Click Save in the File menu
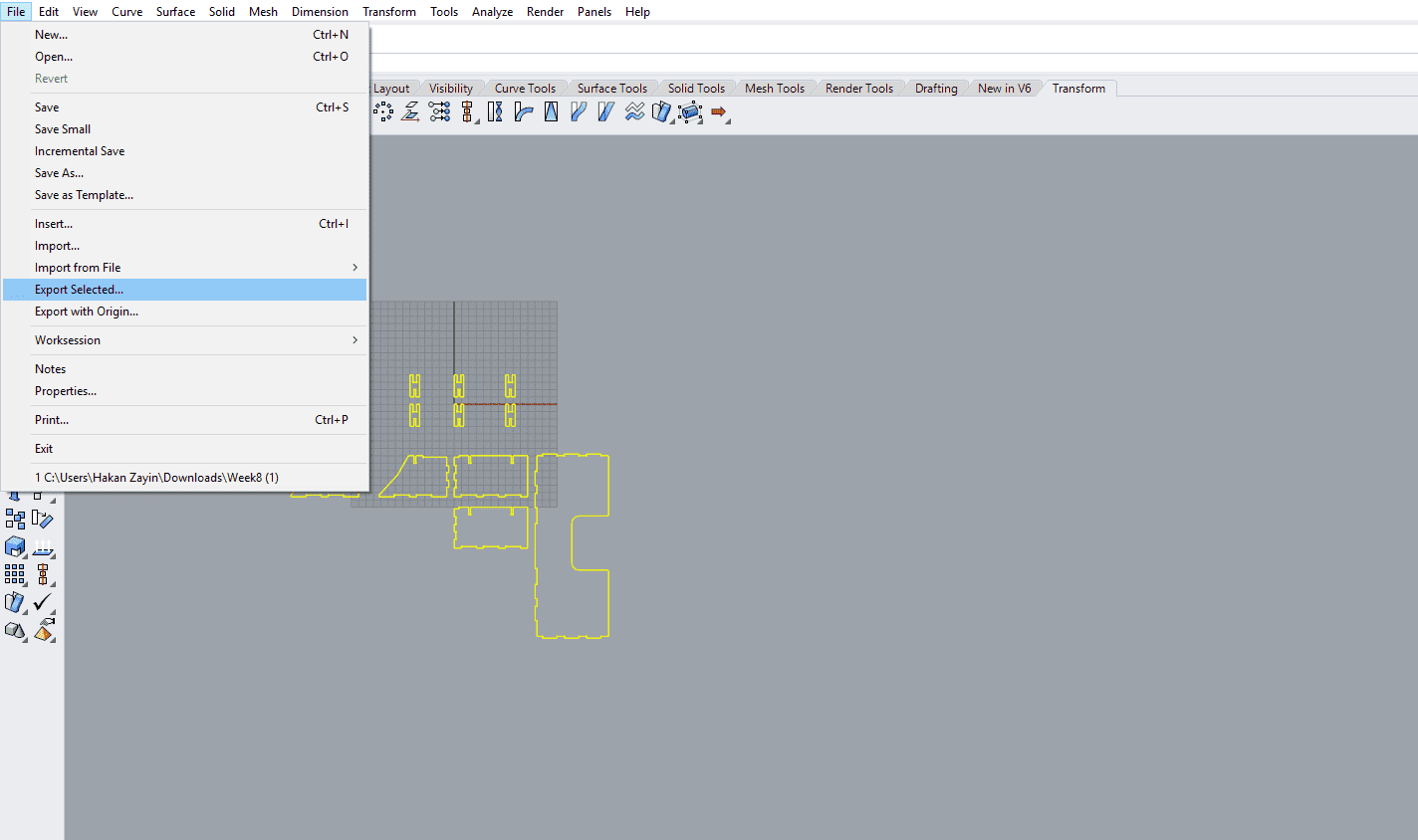 pyautogui.click(x=185, y=107)
